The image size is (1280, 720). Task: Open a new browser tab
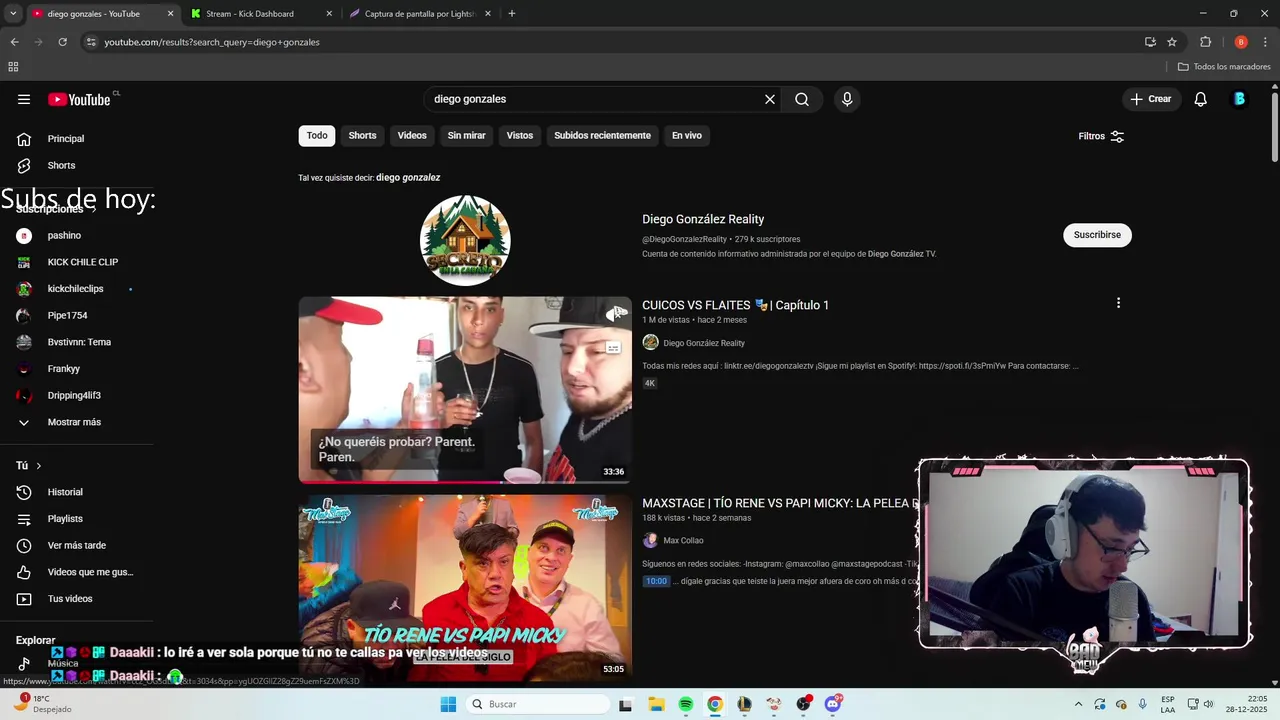point(512,14)
